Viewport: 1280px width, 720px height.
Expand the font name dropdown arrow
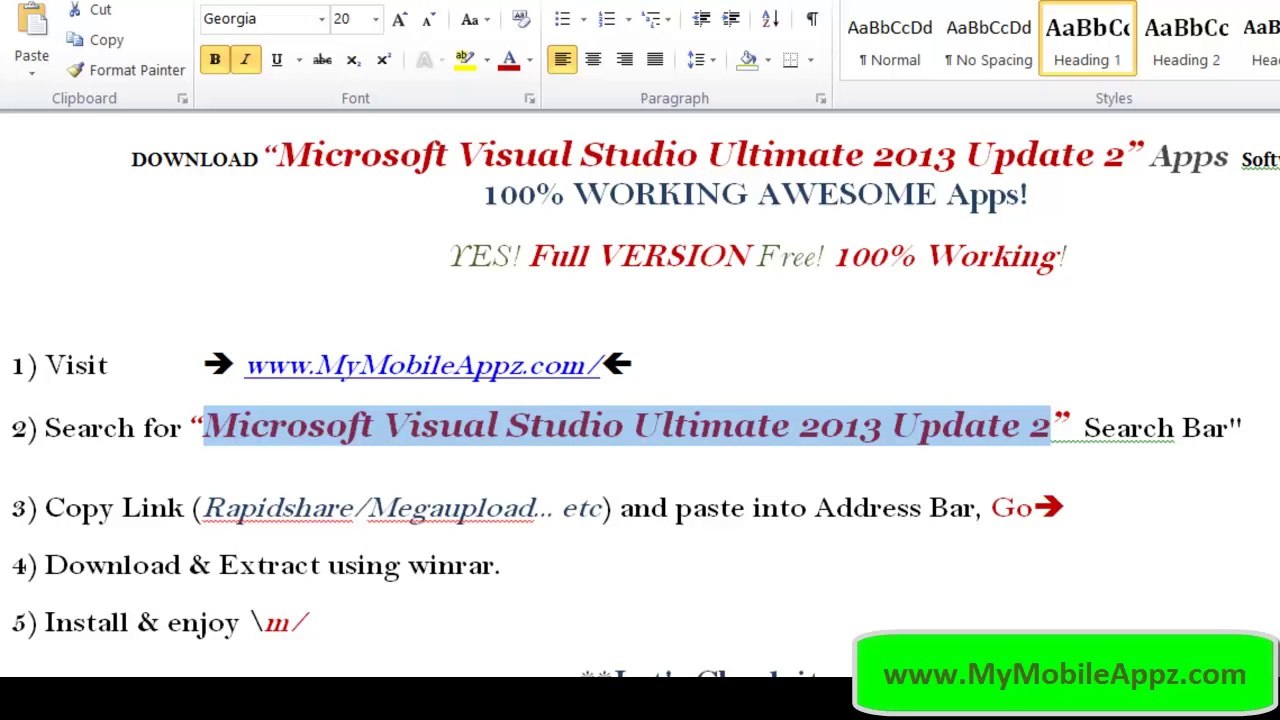tap(322, 19)
